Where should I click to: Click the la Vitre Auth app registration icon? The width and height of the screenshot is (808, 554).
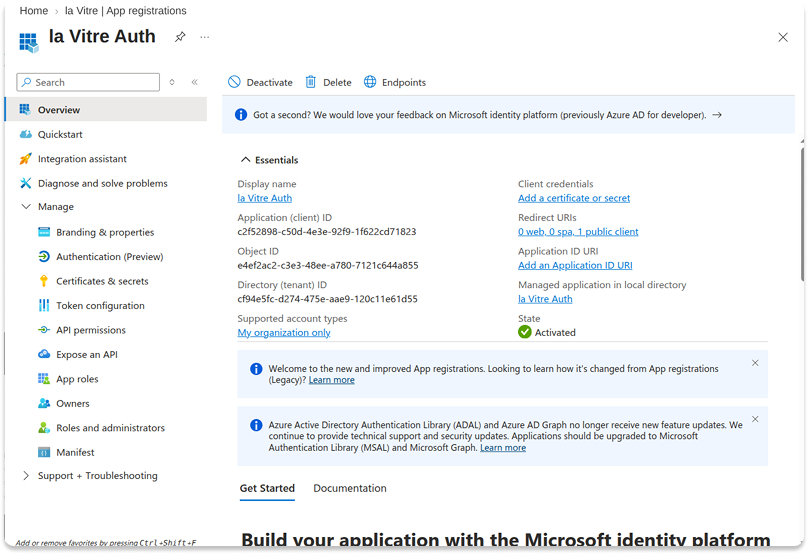29,42
